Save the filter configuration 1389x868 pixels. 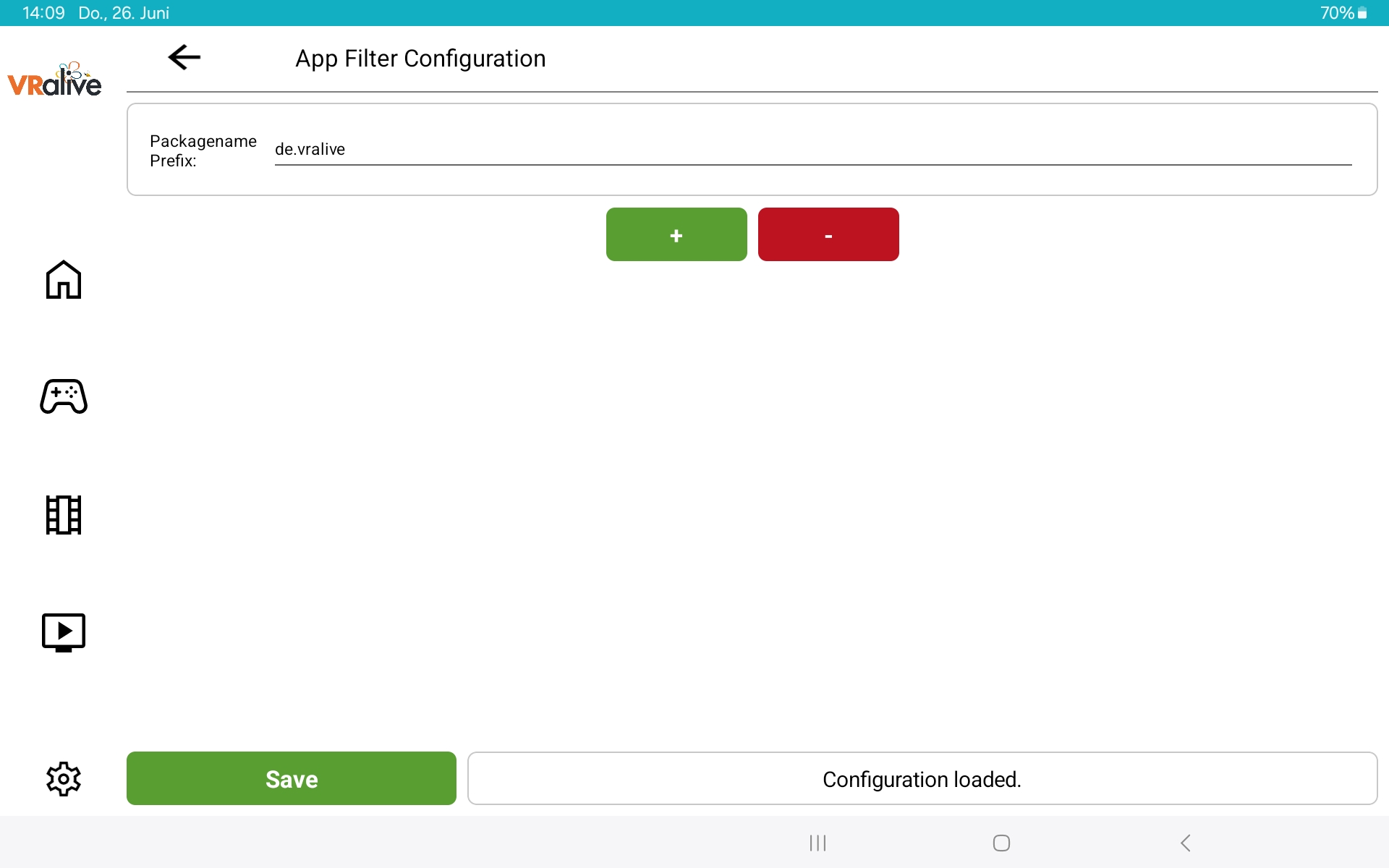coord(291,778)
